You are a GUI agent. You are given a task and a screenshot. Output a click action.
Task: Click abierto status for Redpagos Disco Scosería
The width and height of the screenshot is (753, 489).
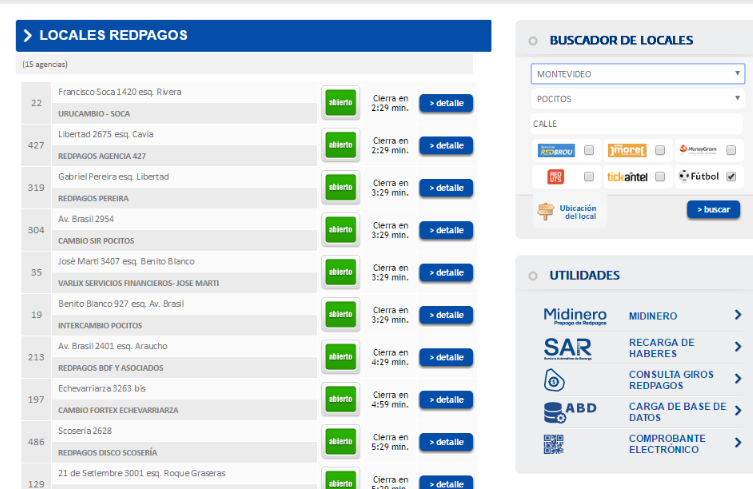point(340,441)
